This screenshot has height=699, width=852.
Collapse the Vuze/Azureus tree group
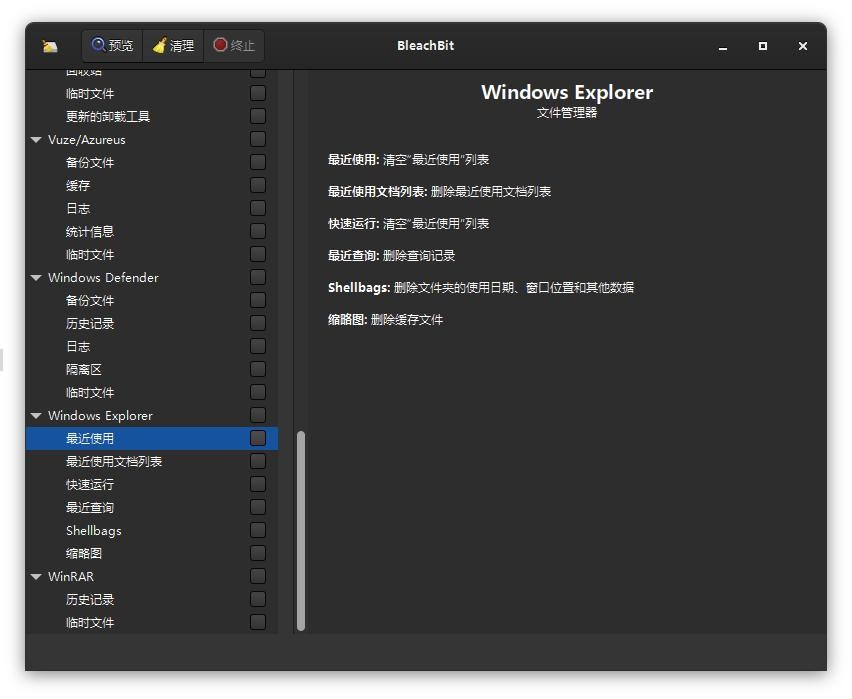pyautogui.click(x=36, y=140)
